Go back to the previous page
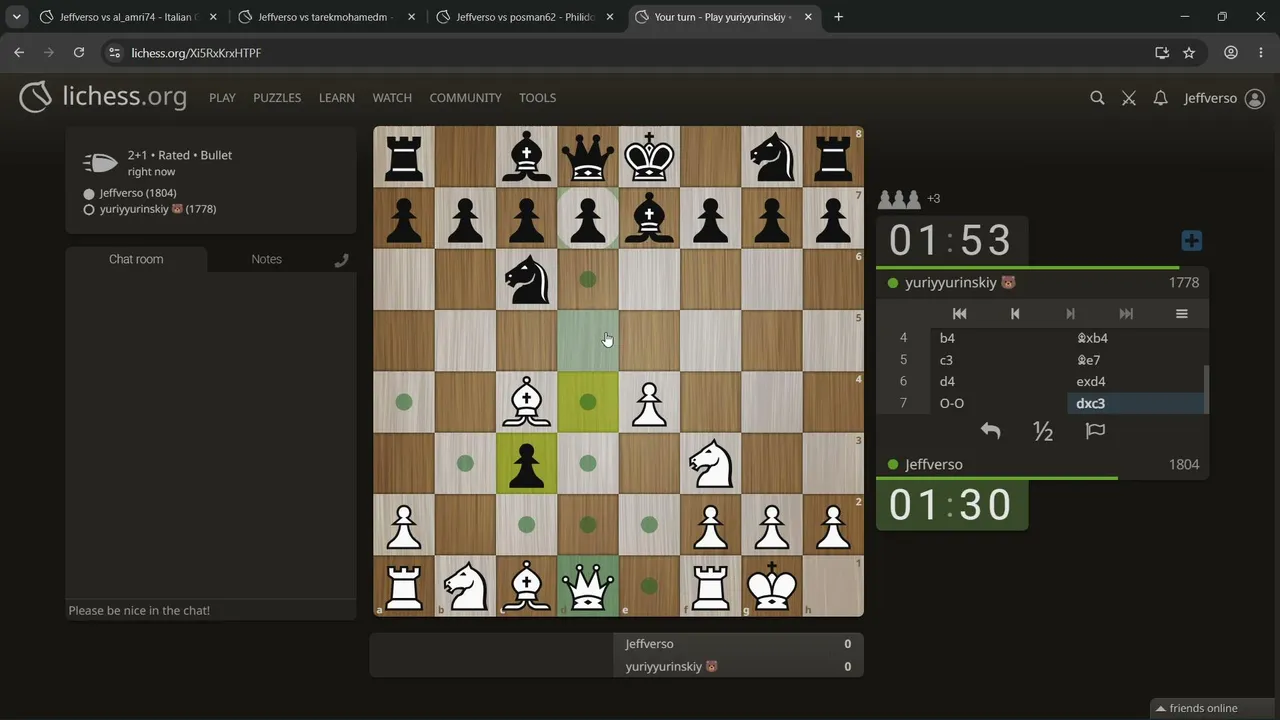 point(19,53)
